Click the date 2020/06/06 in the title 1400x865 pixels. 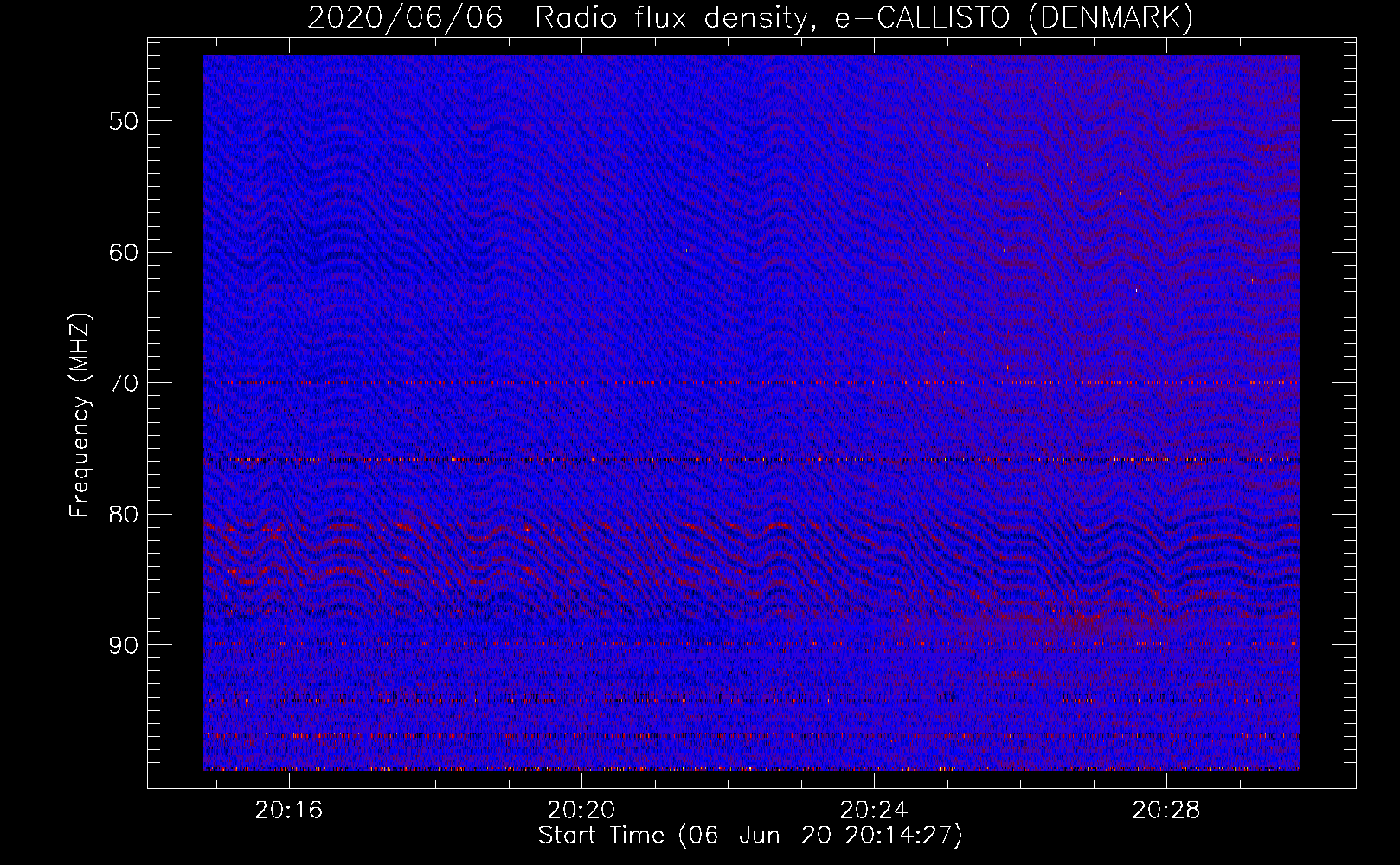(x=405, y=17)
